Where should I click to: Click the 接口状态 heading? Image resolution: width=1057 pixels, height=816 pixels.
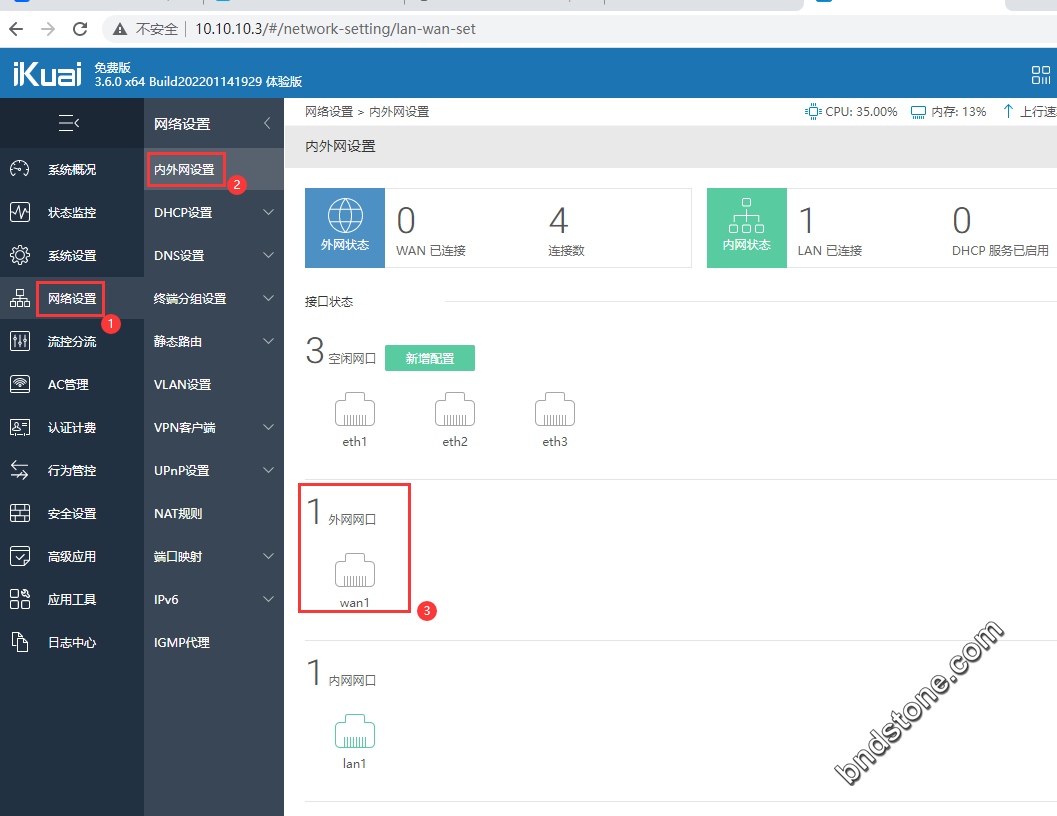pyautogui.click(x=329, y=301)
